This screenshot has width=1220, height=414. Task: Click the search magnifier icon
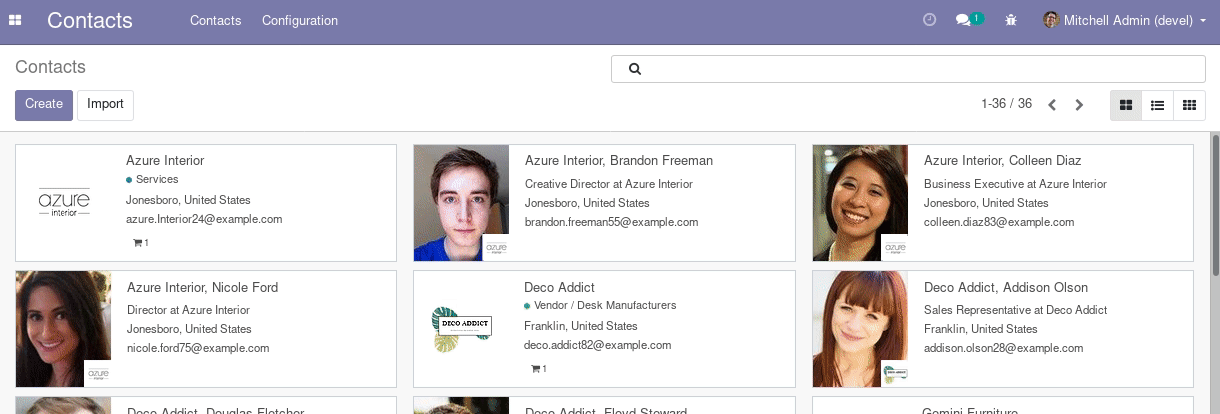pyautogui.click(x=634, y=69)
